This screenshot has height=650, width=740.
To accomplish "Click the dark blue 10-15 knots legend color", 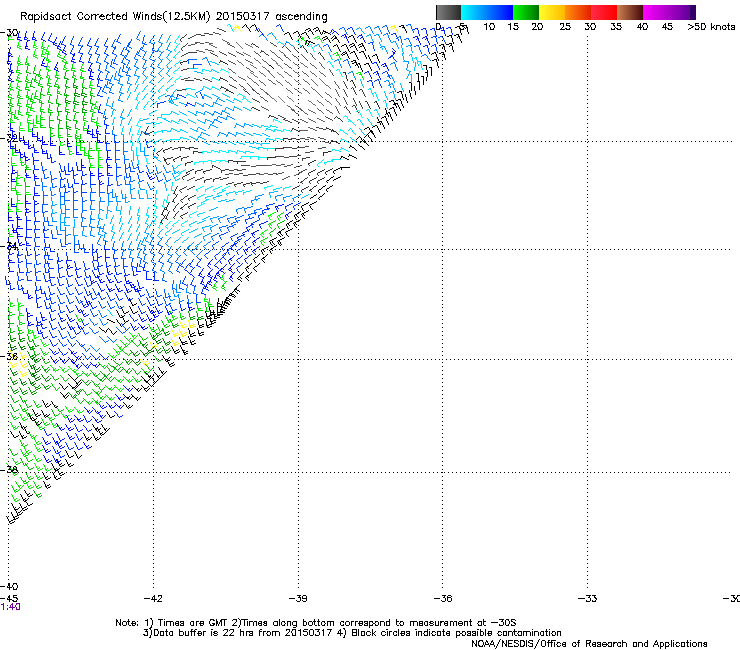I will coord(500,12).
